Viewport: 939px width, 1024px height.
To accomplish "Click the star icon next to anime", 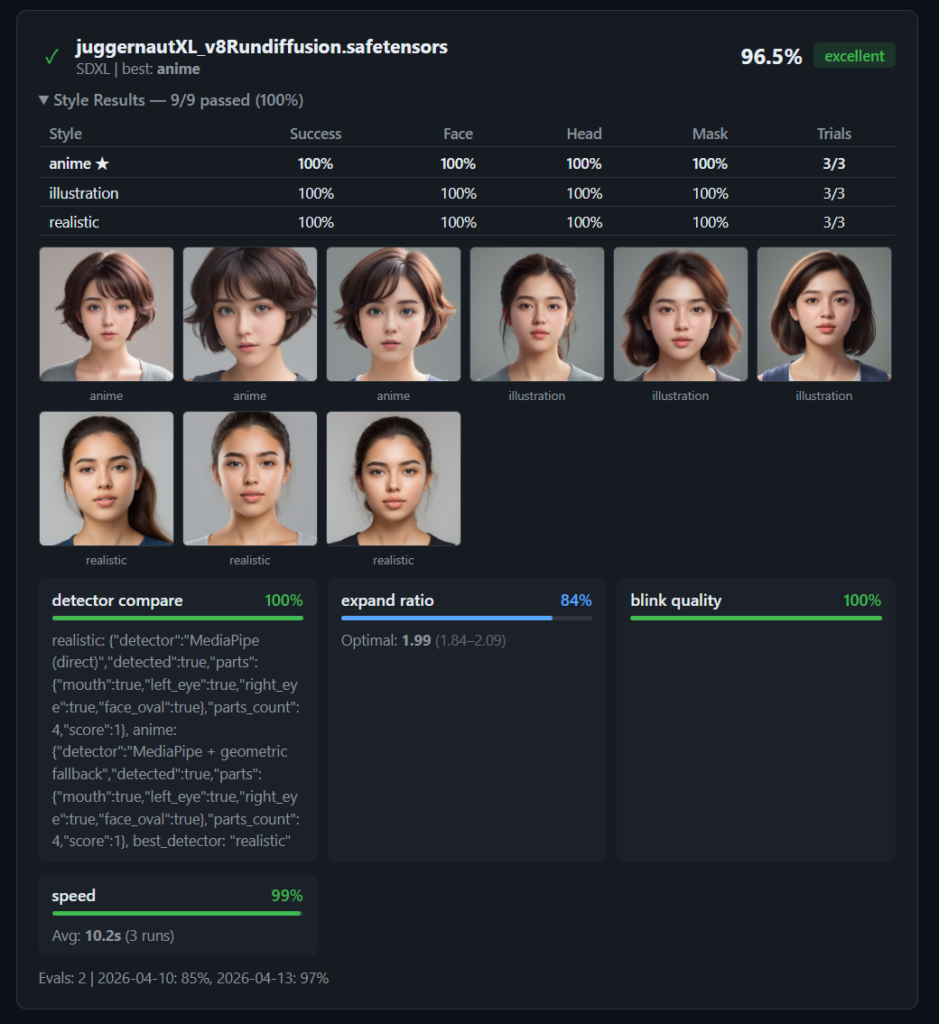I will (101, 163).
